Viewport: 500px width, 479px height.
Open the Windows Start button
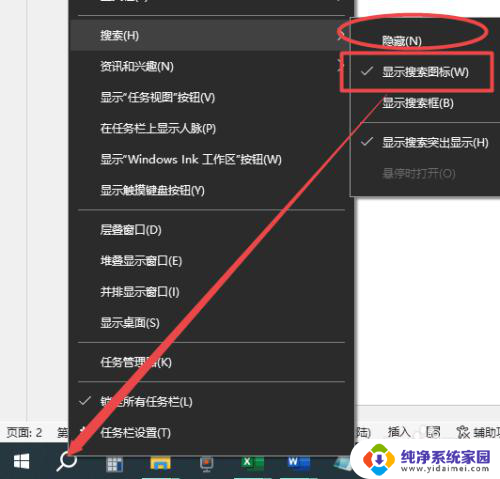click(22, 462)
